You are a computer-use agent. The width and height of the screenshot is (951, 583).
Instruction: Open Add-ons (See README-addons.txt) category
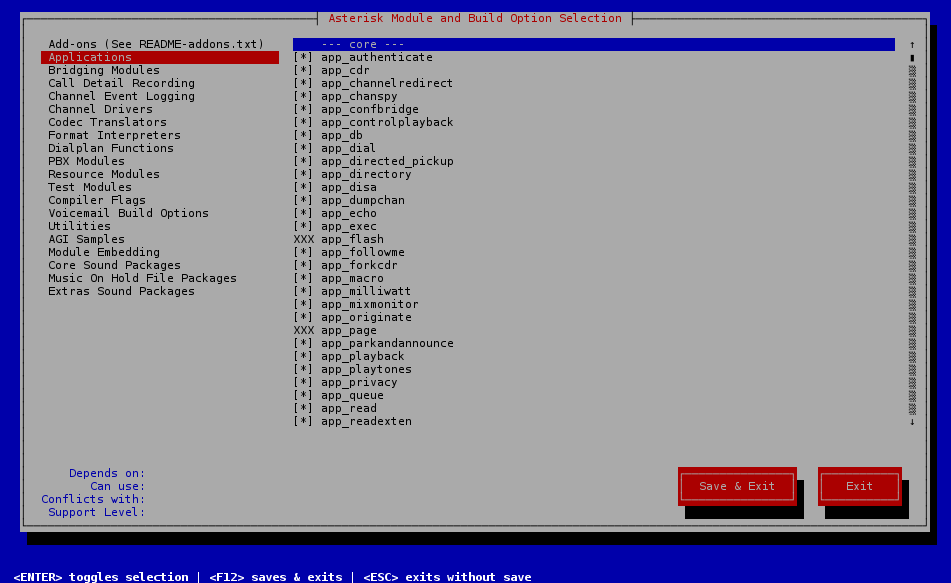[x=156, y=44]
